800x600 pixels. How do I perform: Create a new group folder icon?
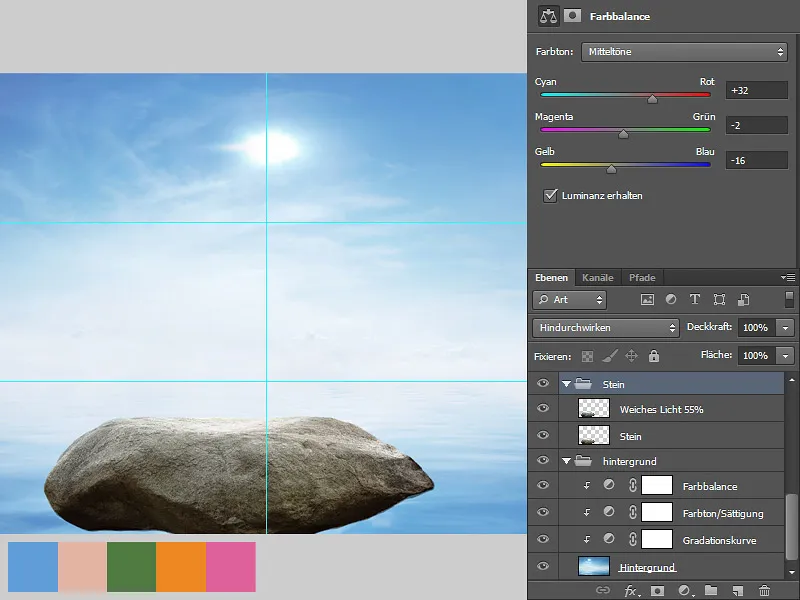click(711, 591)
